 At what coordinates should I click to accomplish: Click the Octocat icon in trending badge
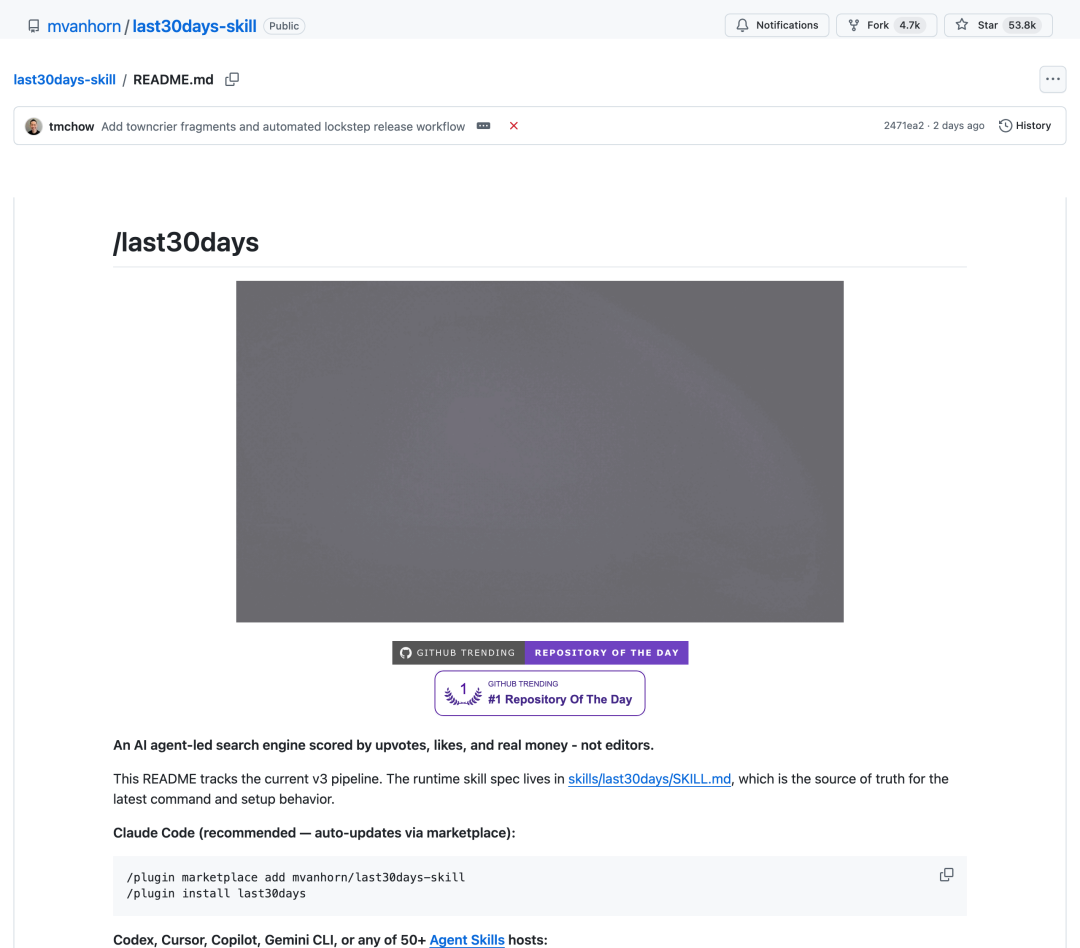[x=406, y=652]
